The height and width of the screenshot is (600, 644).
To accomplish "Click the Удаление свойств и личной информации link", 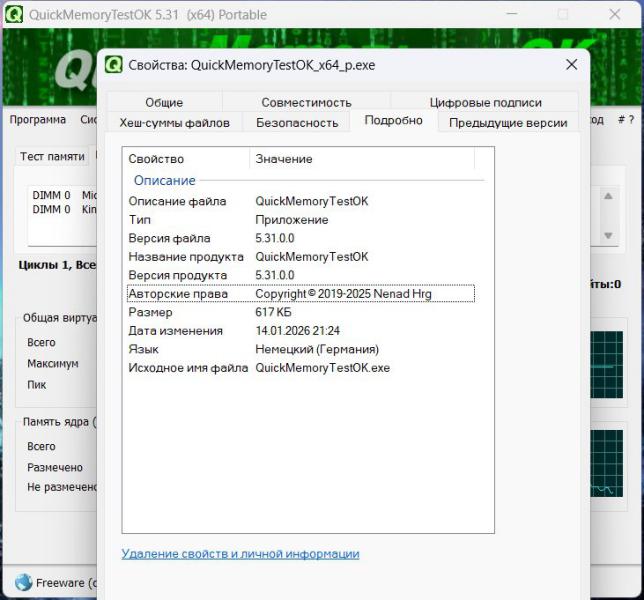I will coord(240,554).
